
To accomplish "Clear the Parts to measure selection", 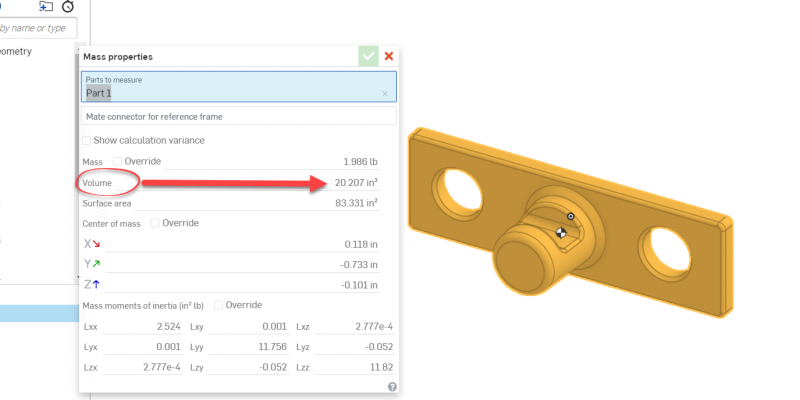I will tap(385, 93).
